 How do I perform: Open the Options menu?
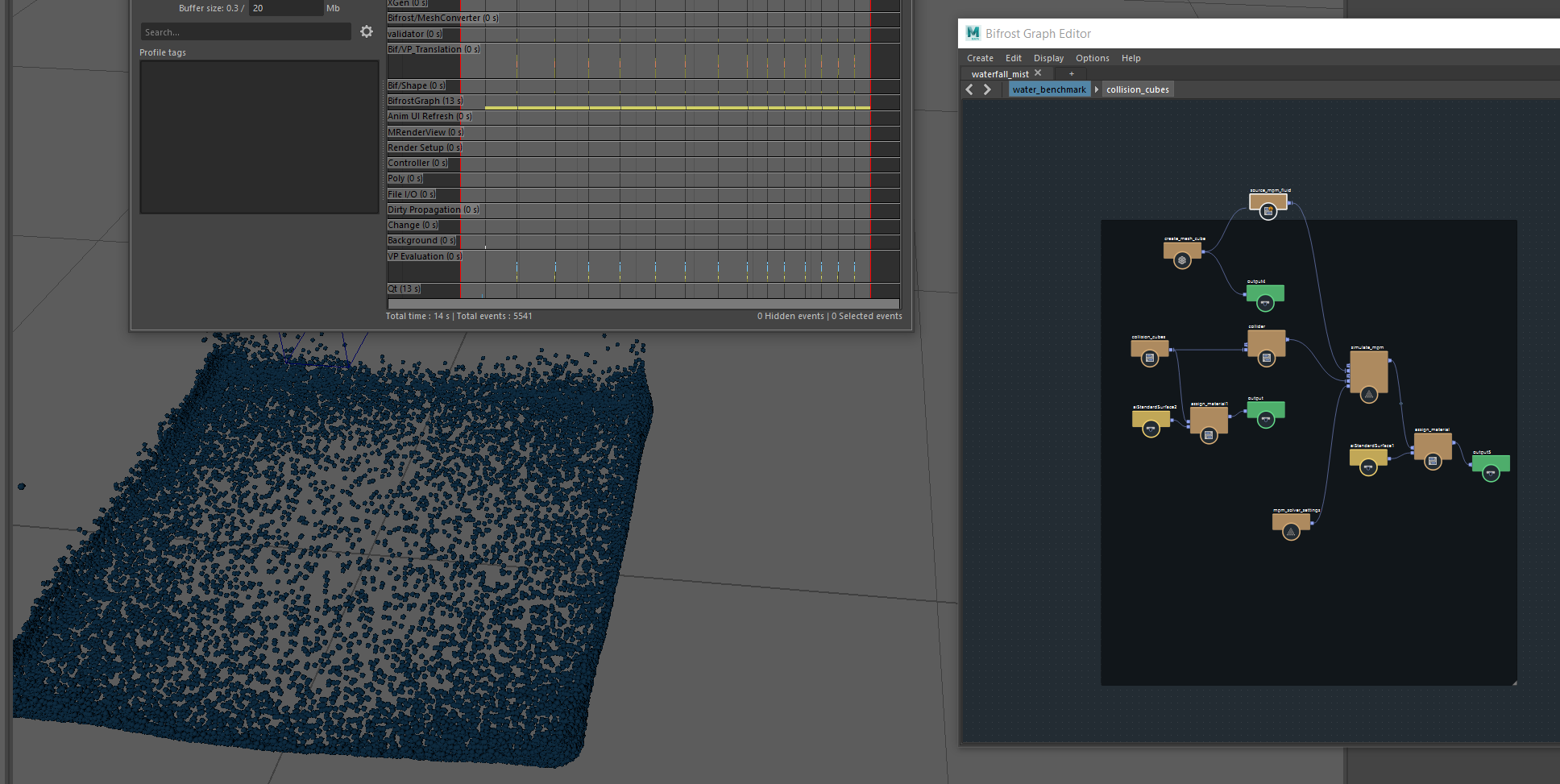click(x=1092, y=58)
